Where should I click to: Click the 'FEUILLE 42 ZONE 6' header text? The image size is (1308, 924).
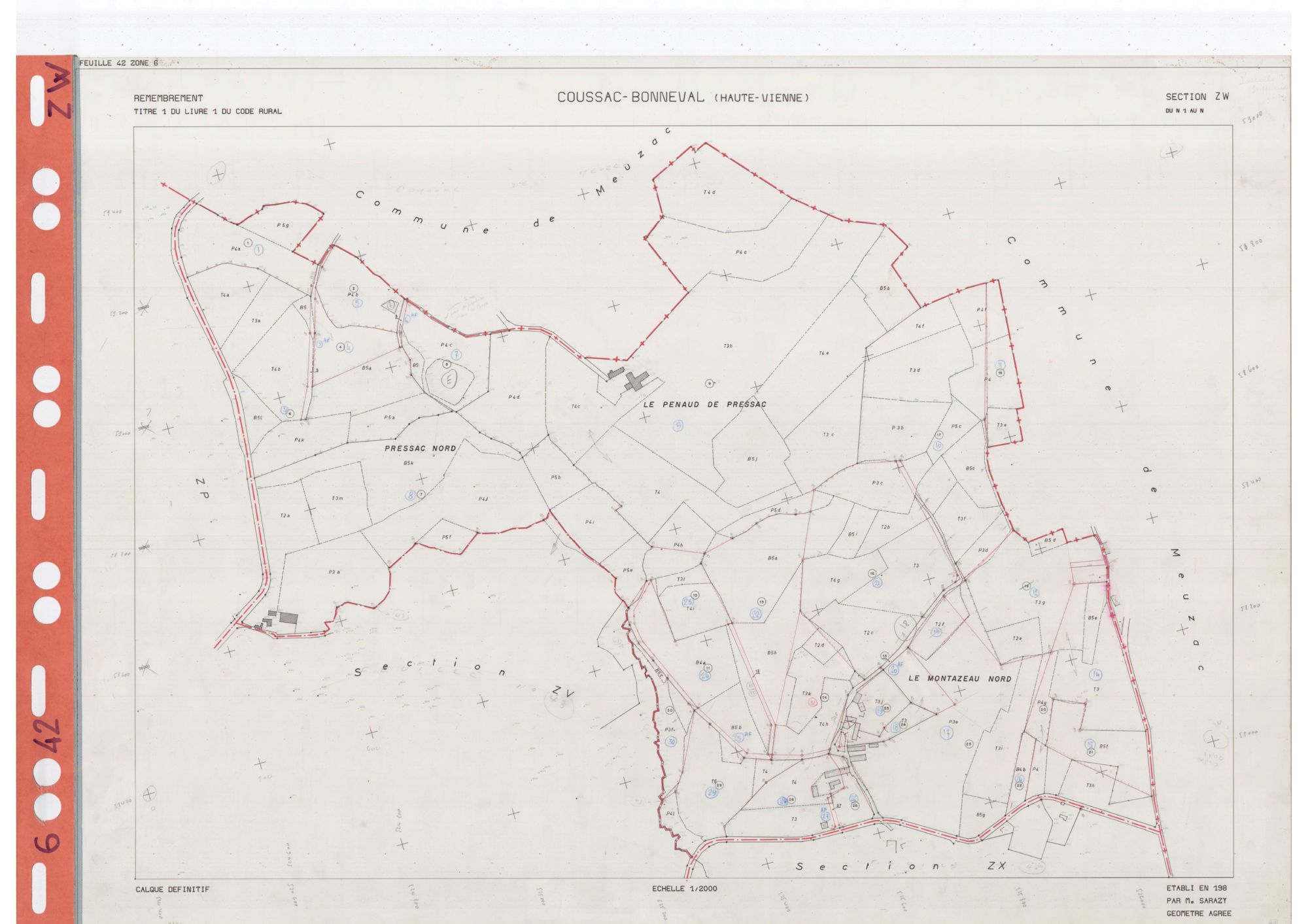click(x=118, y=63)
